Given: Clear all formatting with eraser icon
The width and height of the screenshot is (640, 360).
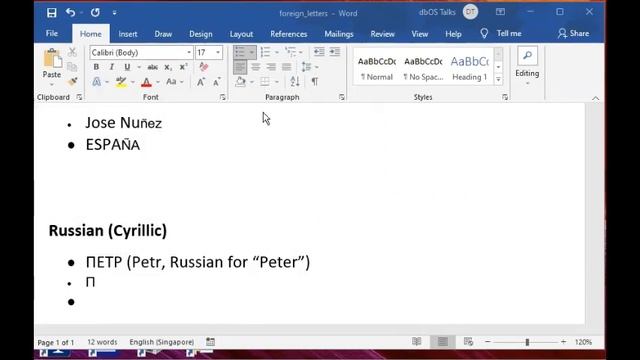Looking at the screenshot, I should click(x=204, y=67).
